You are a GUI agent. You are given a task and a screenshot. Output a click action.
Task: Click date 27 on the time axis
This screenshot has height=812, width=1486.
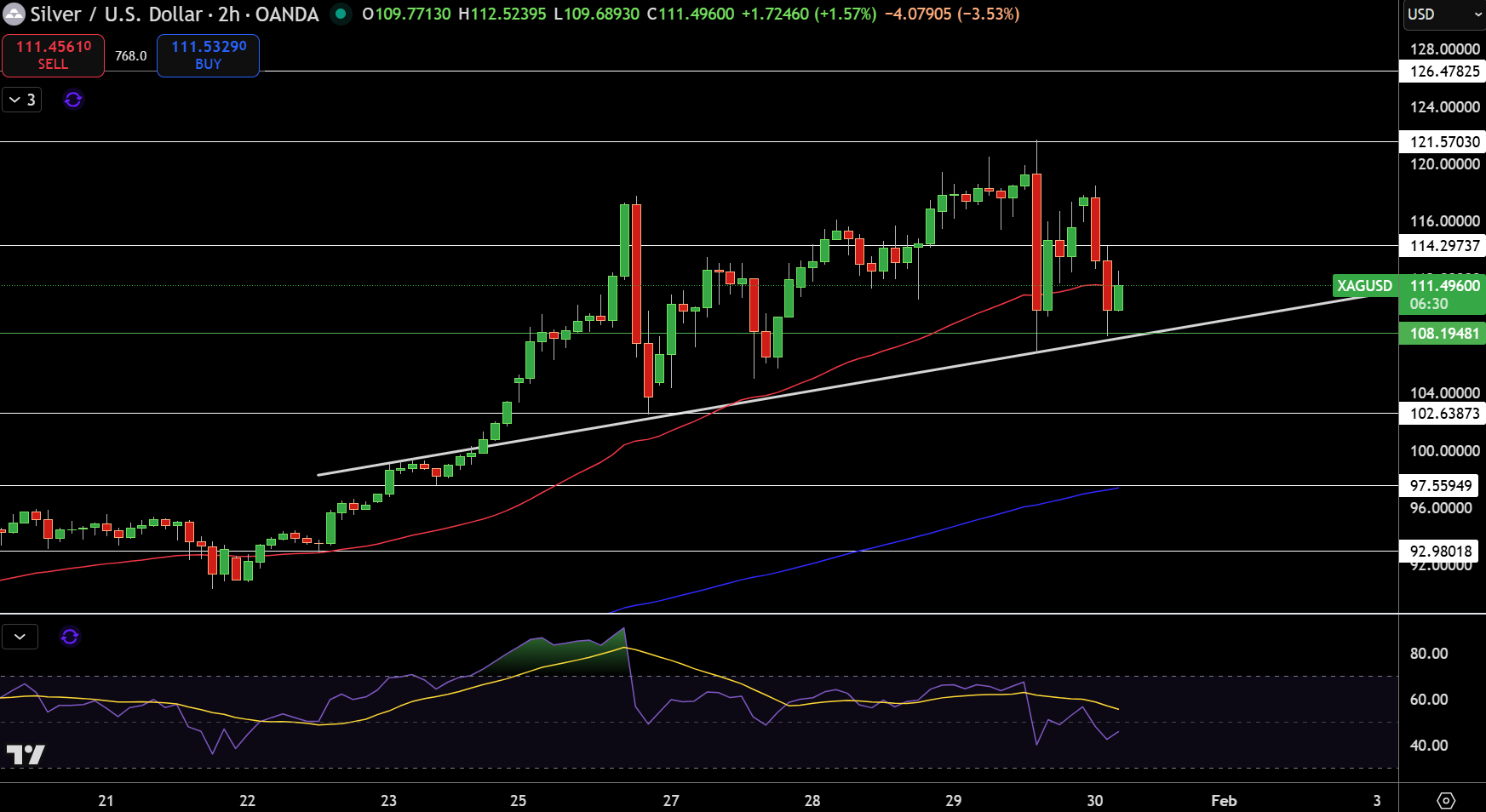point(671,801)
